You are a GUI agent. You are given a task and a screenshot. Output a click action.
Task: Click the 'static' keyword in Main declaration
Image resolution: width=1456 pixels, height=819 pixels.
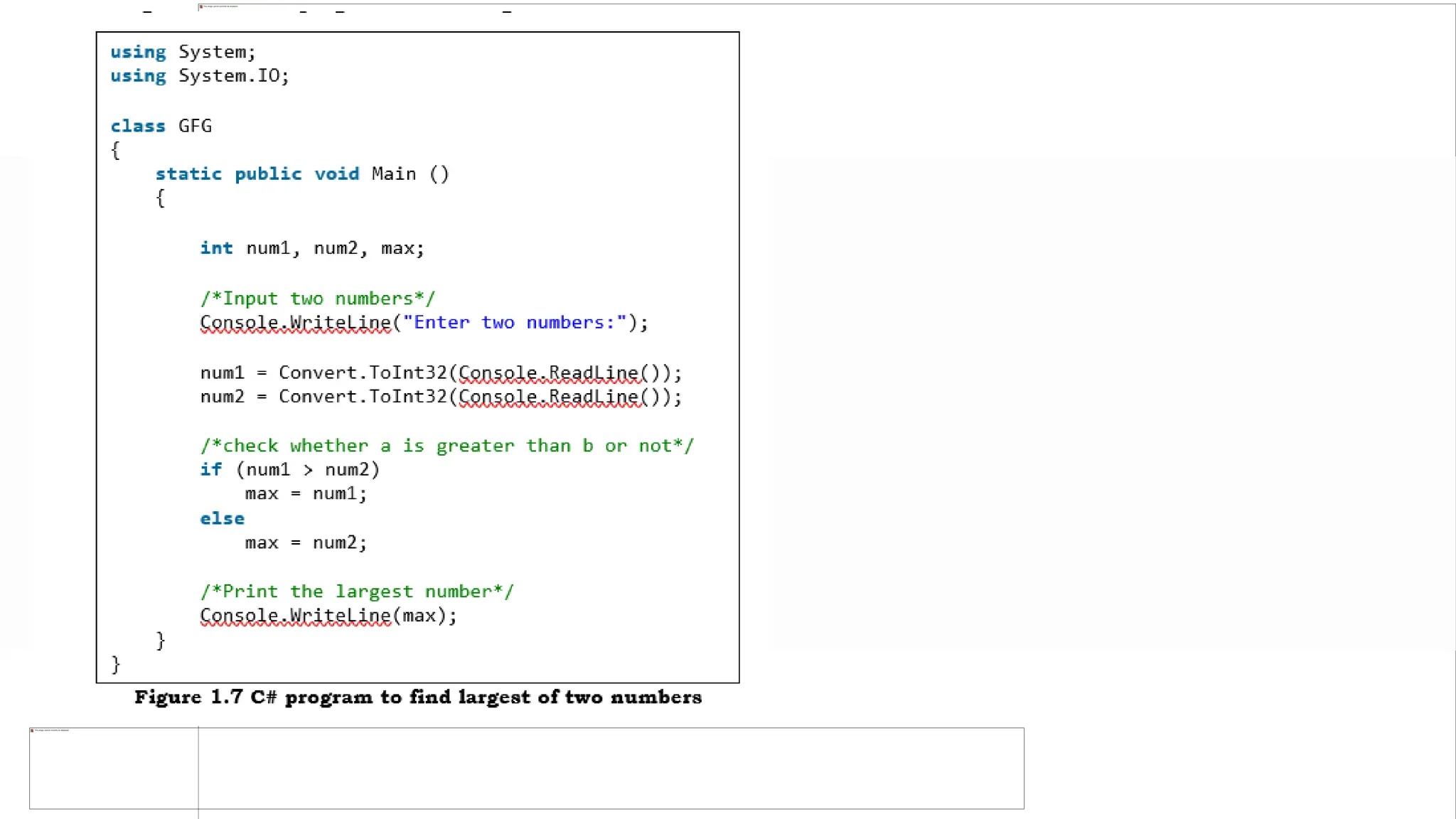pos(188,174)
